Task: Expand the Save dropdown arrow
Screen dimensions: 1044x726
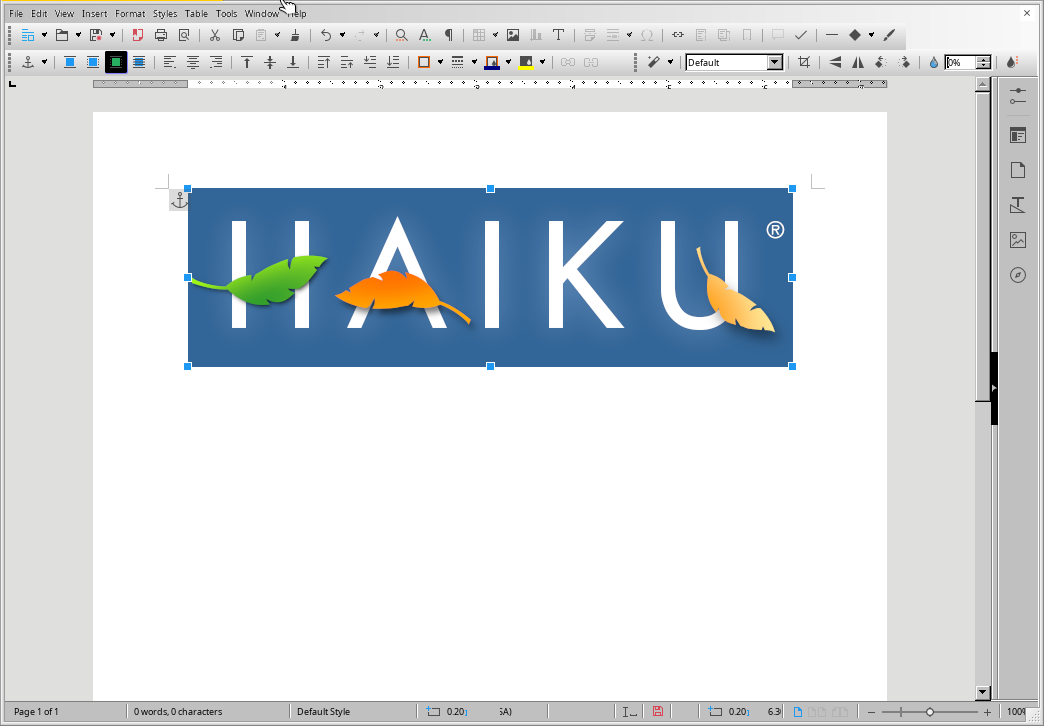Action: click(x=113, y=35)
